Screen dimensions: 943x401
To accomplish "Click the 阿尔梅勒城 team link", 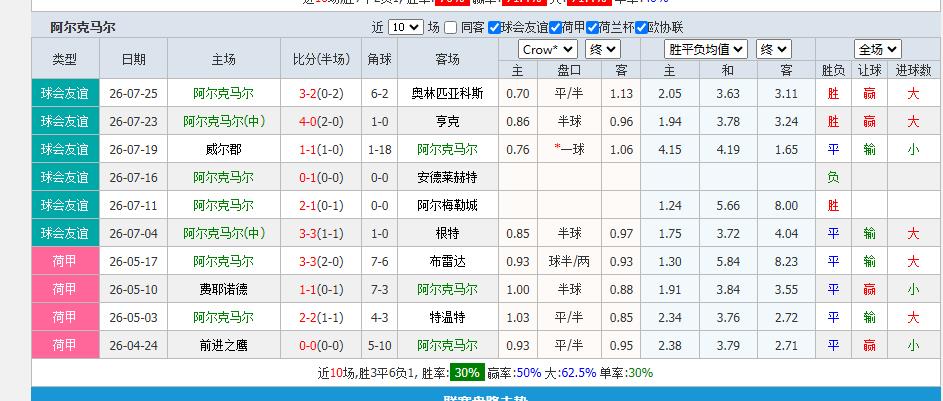I will point(447,206).
